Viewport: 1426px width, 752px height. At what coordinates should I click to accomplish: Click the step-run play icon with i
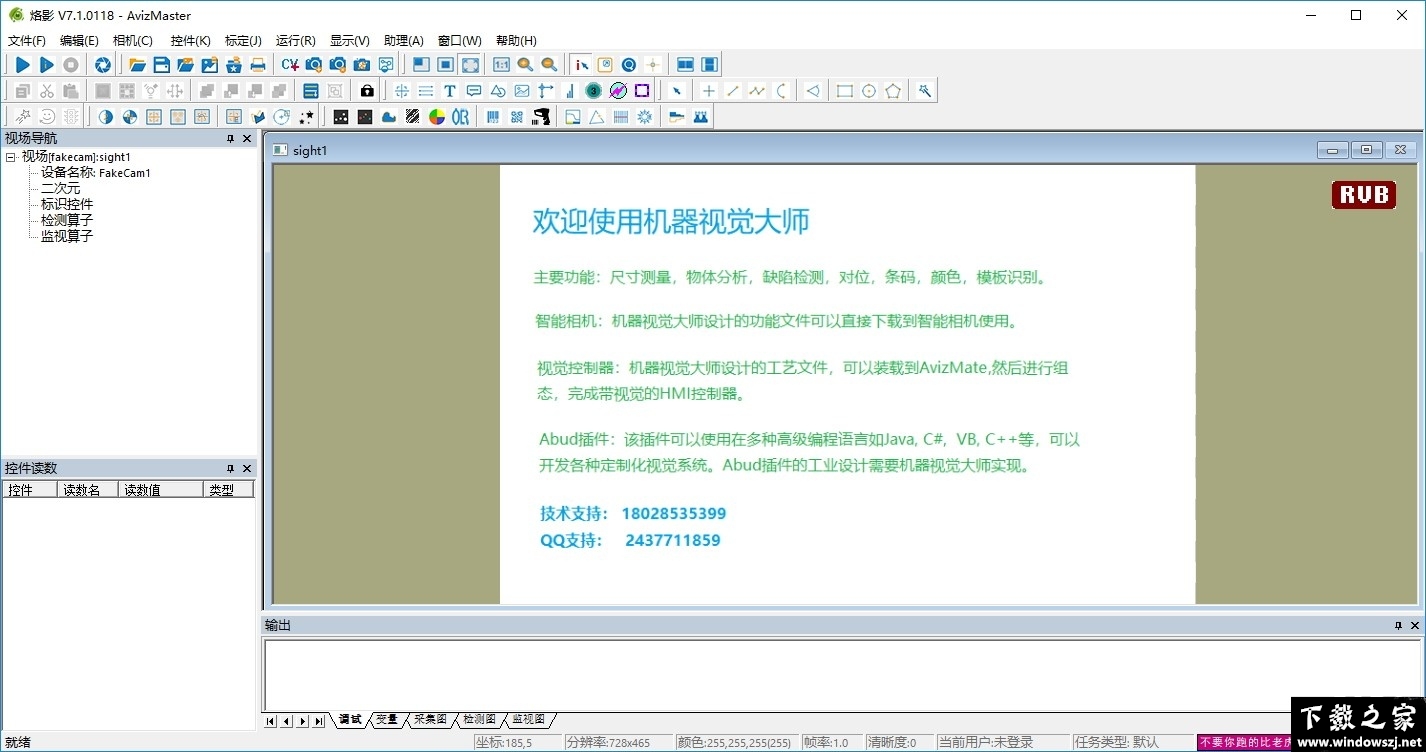pyautogui.click(x=46, y=65)
